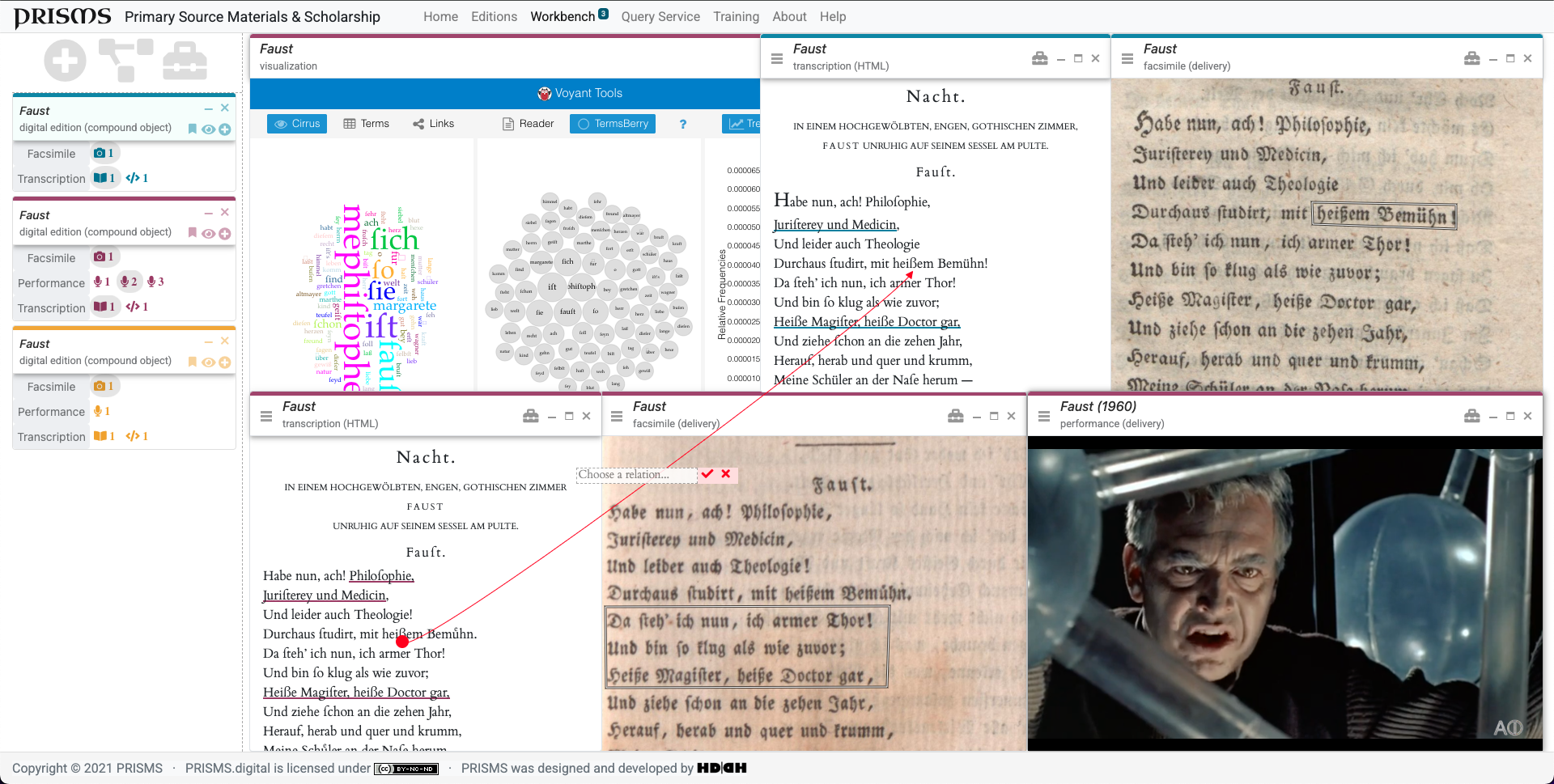The height and width of the screenshot is (784, 1554).
Task: Open the relations graph icon in sidebar
Action: click(125, 60)
